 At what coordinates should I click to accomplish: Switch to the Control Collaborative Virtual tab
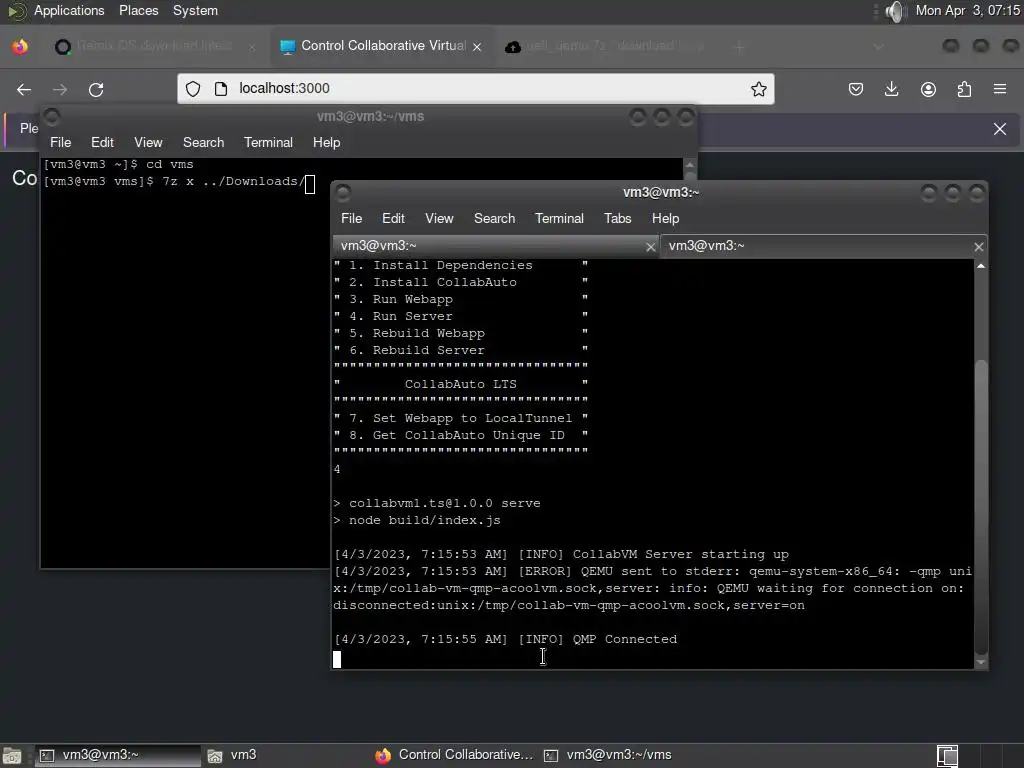(381, 46)
